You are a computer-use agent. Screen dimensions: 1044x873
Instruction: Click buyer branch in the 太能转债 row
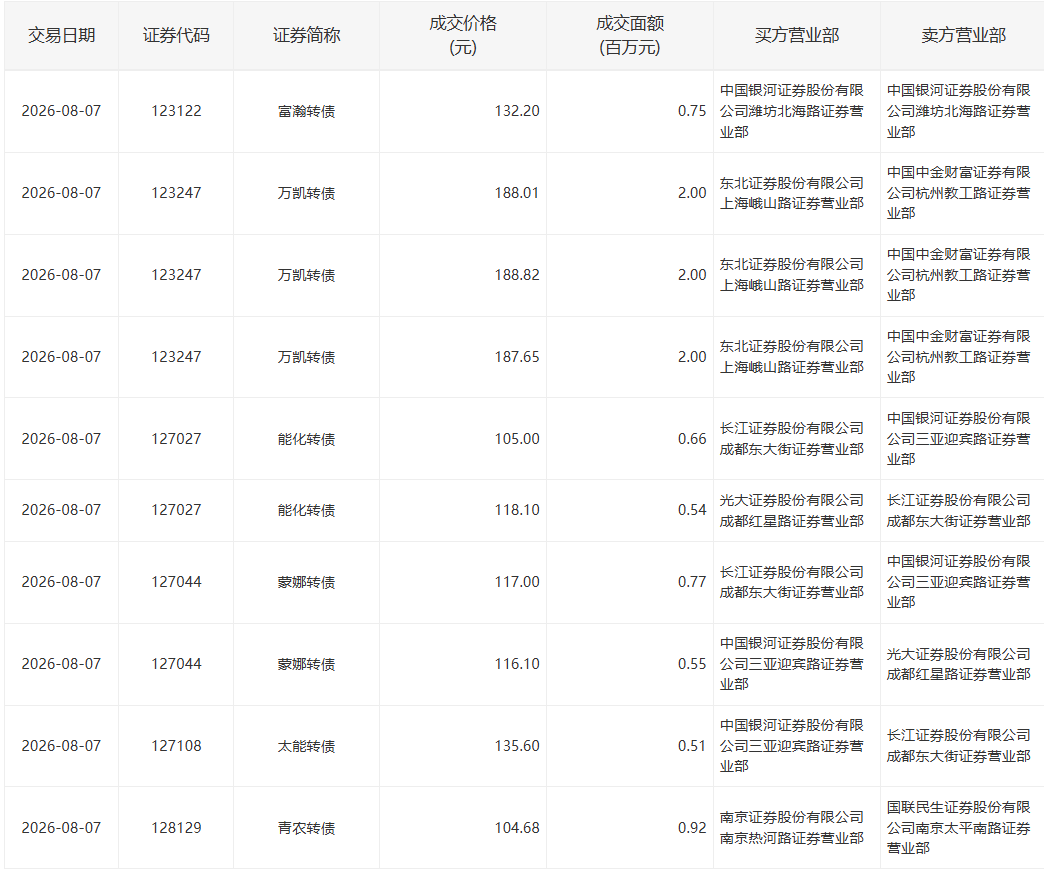pos(792,746)
